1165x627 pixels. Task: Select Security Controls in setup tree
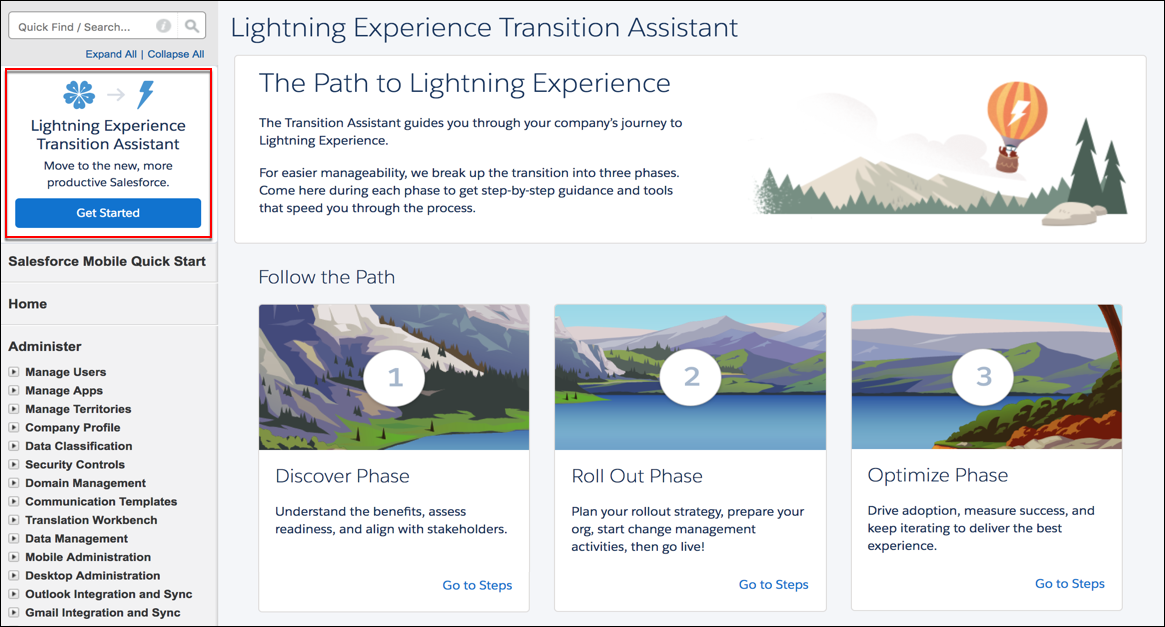pos(75,465)
